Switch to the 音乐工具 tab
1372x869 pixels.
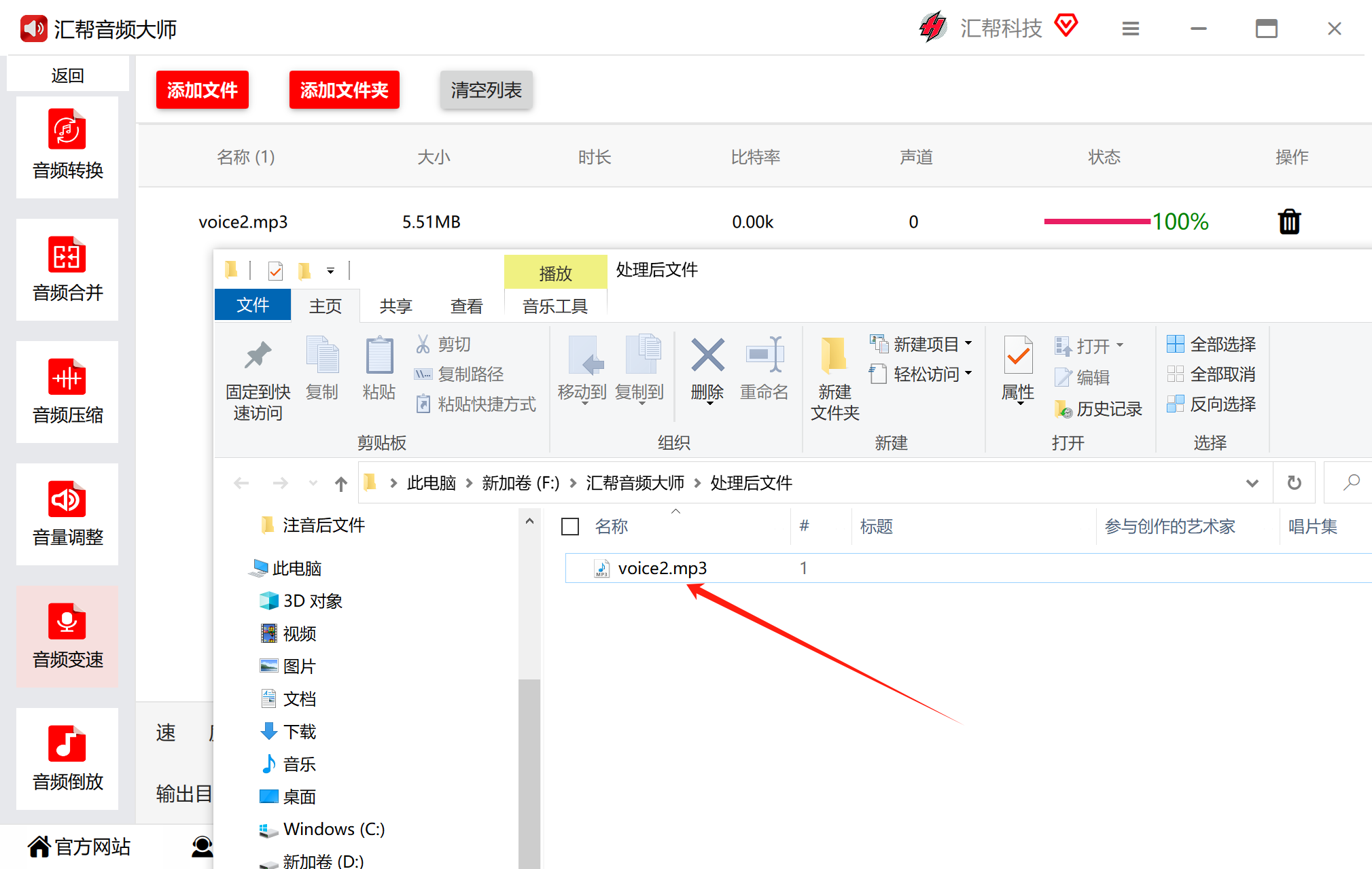[555, 306]
